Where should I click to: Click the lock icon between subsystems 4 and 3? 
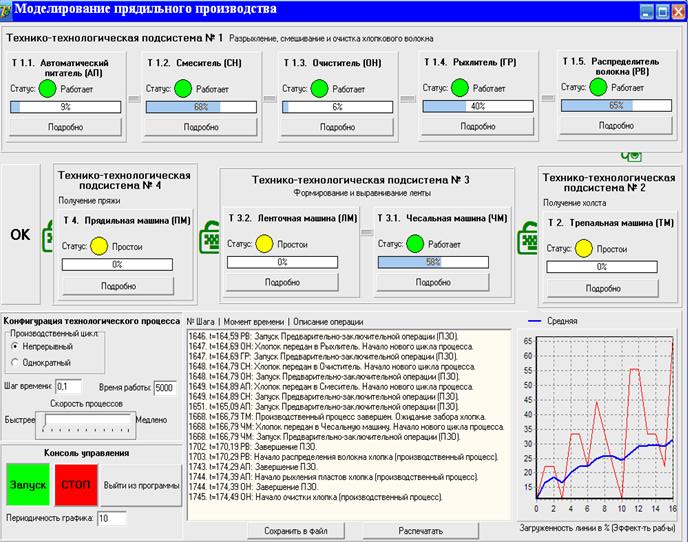point(209,237)
